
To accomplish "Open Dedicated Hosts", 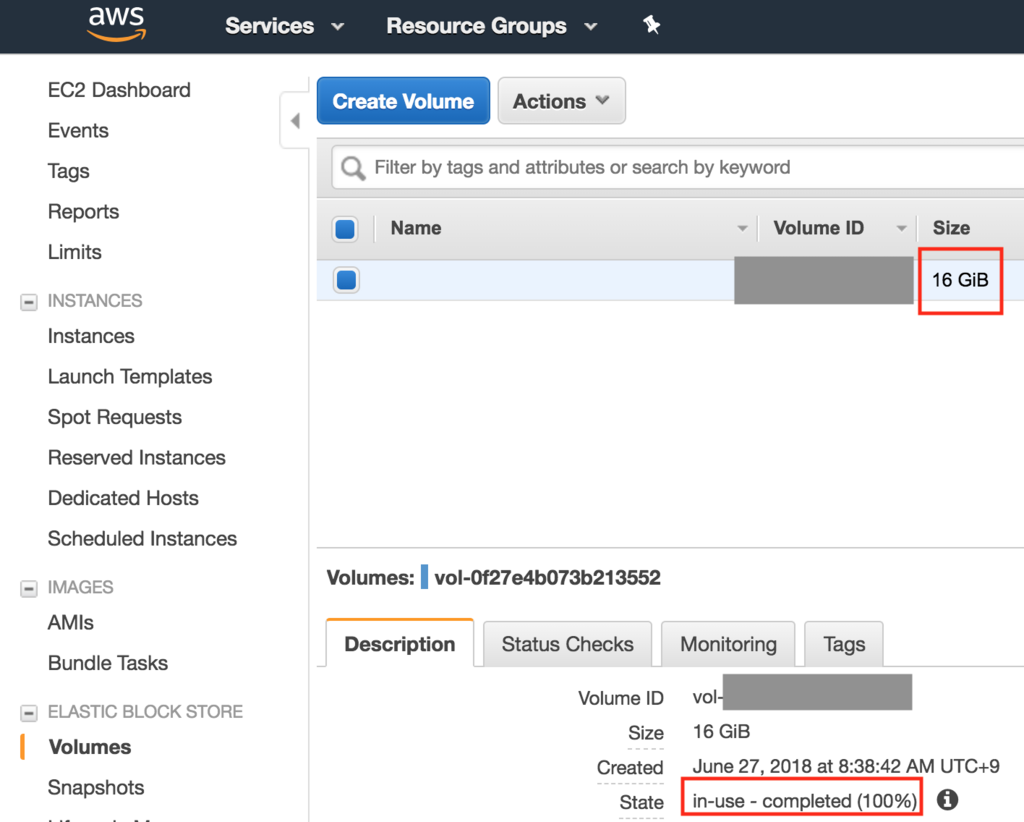I will 123,498.
